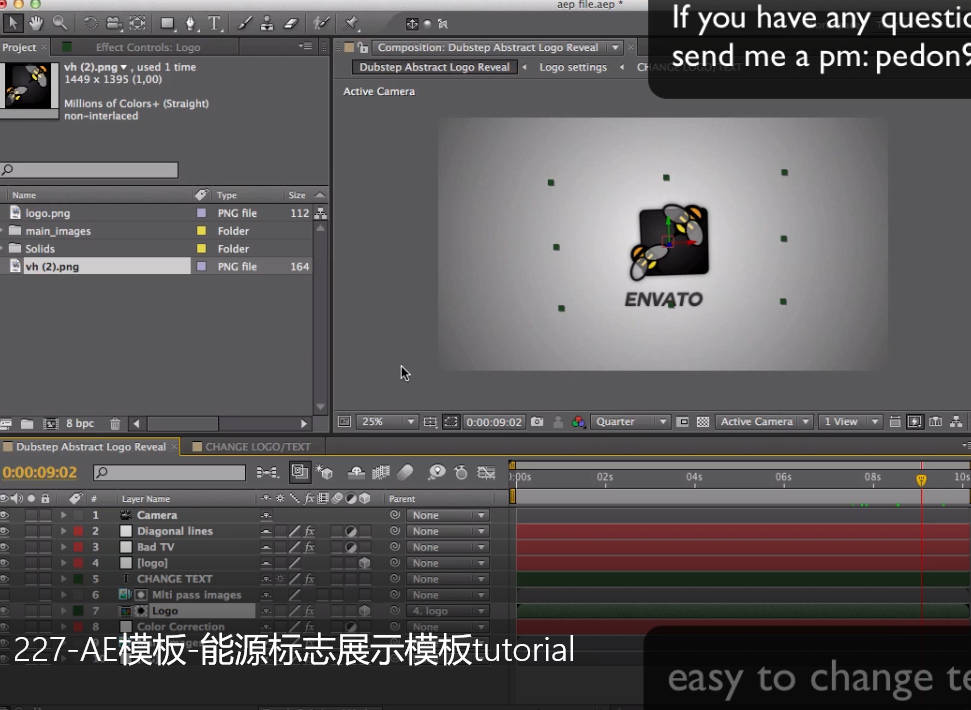Screen dimensions: 971x710
Task: Select the Roto Brush tool
Action: [320, 24]
